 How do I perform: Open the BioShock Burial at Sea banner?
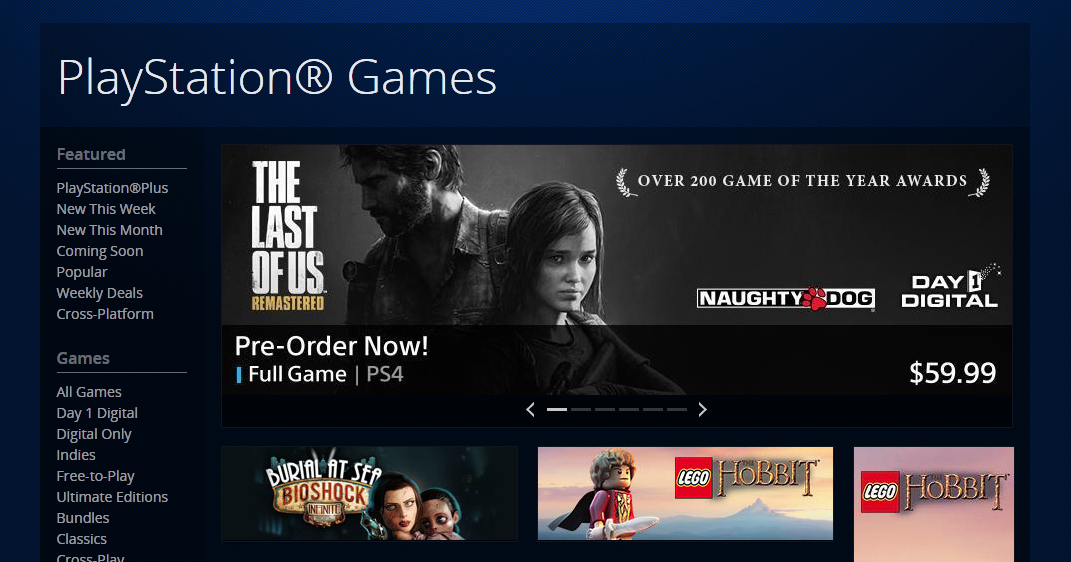[370, 494]
